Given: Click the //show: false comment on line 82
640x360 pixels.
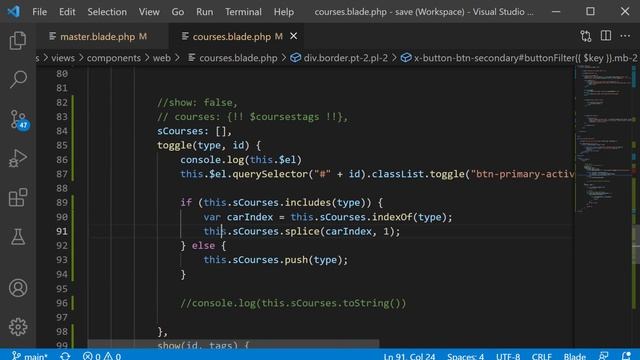Looking at the screenshot, I should point(197,102).
